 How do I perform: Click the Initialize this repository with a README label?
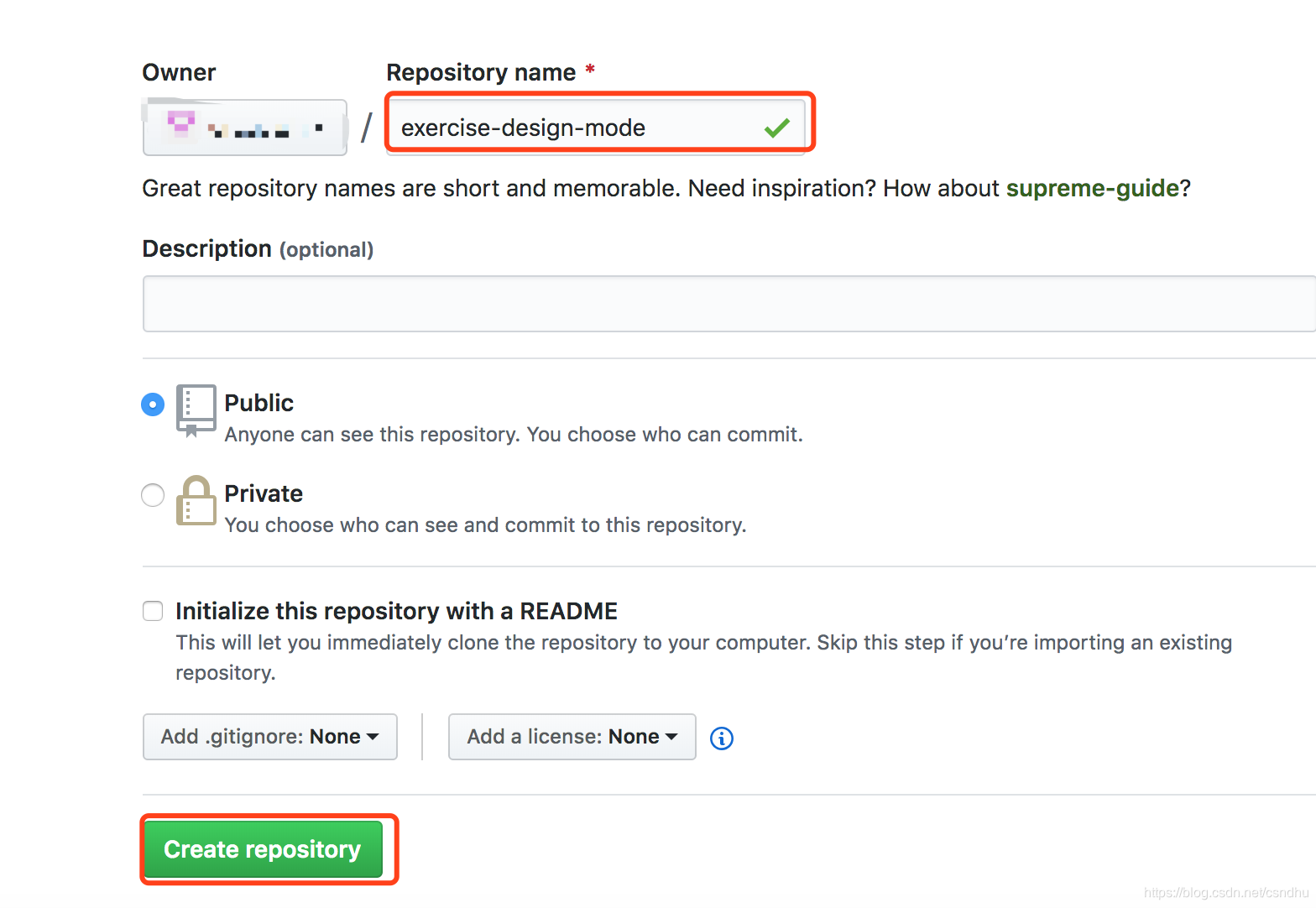(396, 611)
